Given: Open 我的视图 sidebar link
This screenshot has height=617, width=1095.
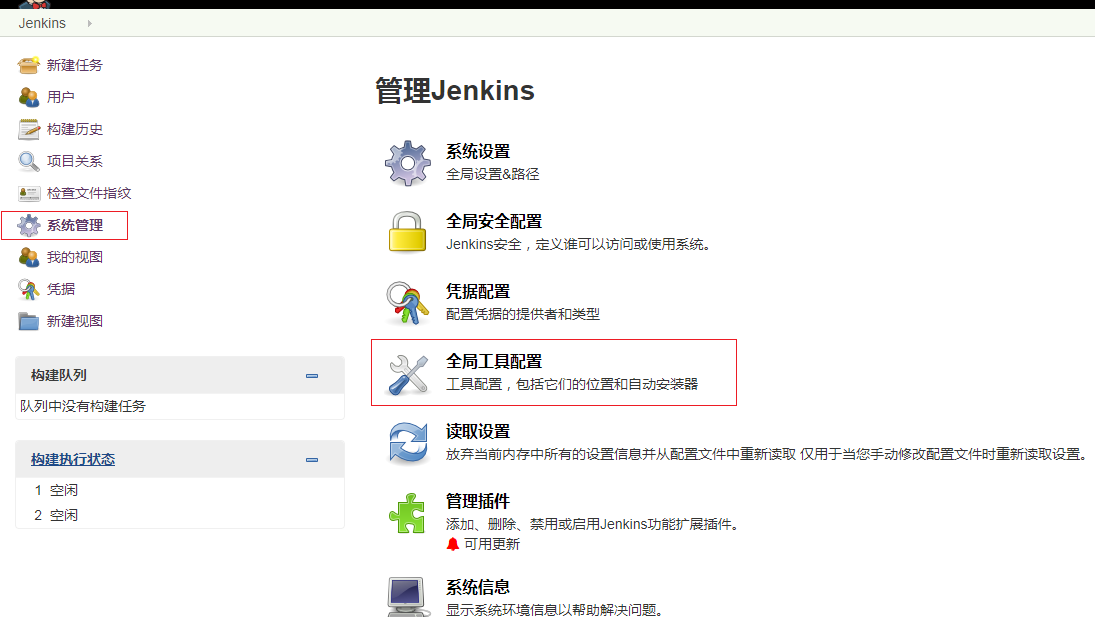Looking at the screenshot, I should tap(75, 257).
